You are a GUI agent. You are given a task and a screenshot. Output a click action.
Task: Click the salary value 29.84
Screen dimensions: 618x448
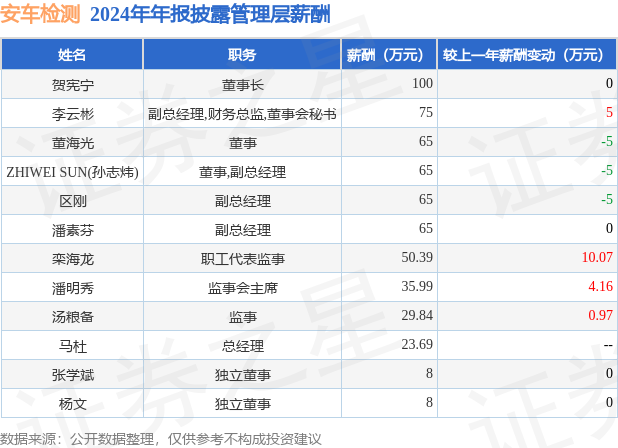(x=417, y=316)
